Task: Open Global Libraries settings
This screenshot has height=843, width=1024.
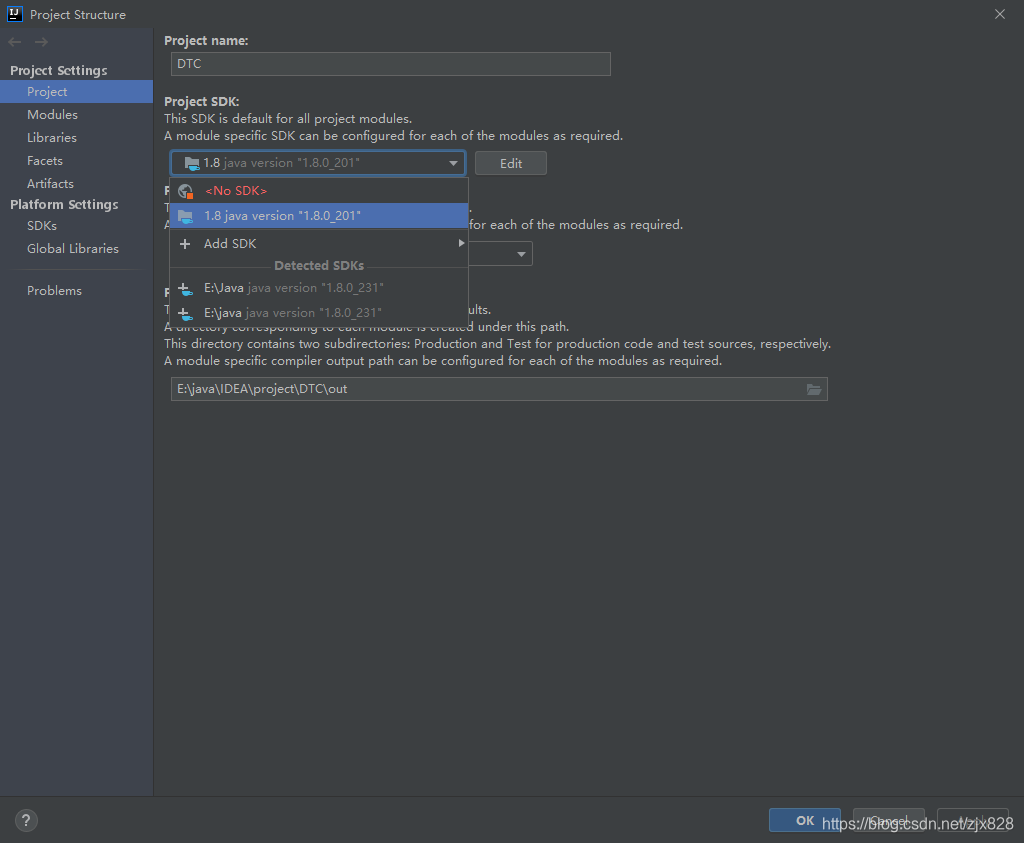Action: 76,248
